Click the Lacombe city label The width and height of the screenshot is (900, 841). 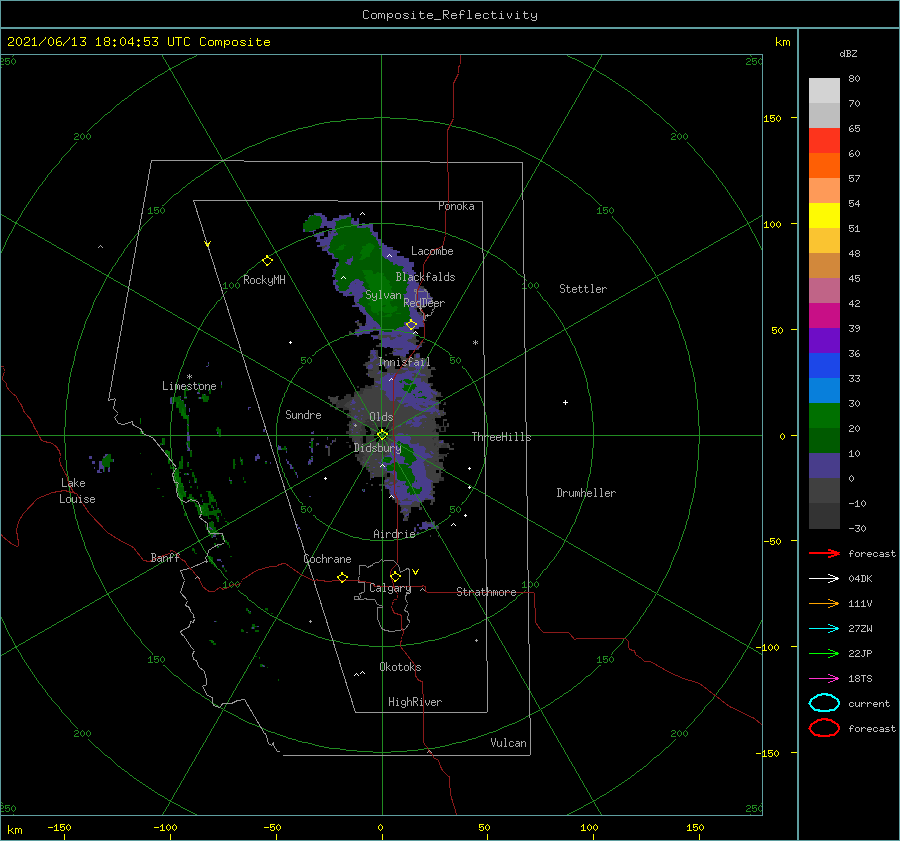click(432, 251)
